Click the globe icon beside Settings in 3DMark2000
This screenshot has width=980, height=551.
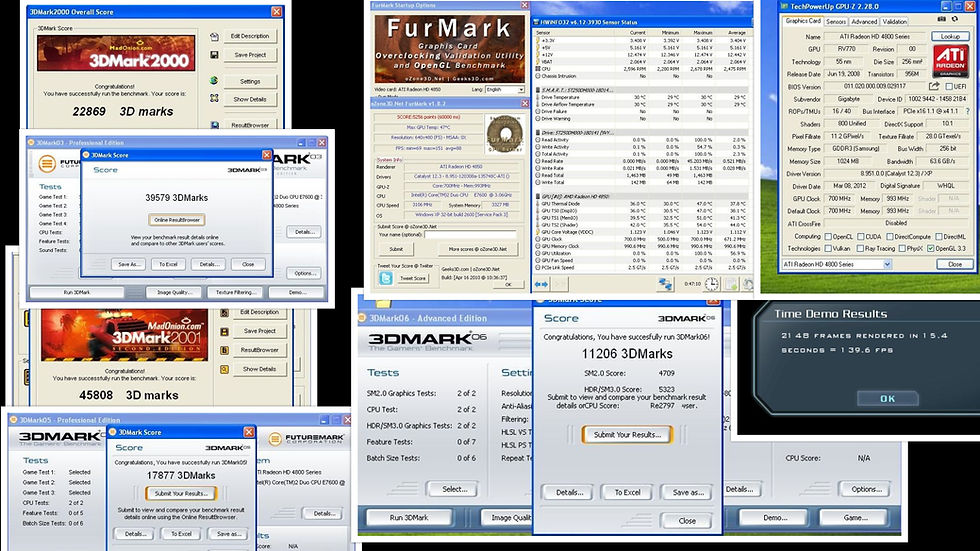pyautogui.click(x=214, y=81)
